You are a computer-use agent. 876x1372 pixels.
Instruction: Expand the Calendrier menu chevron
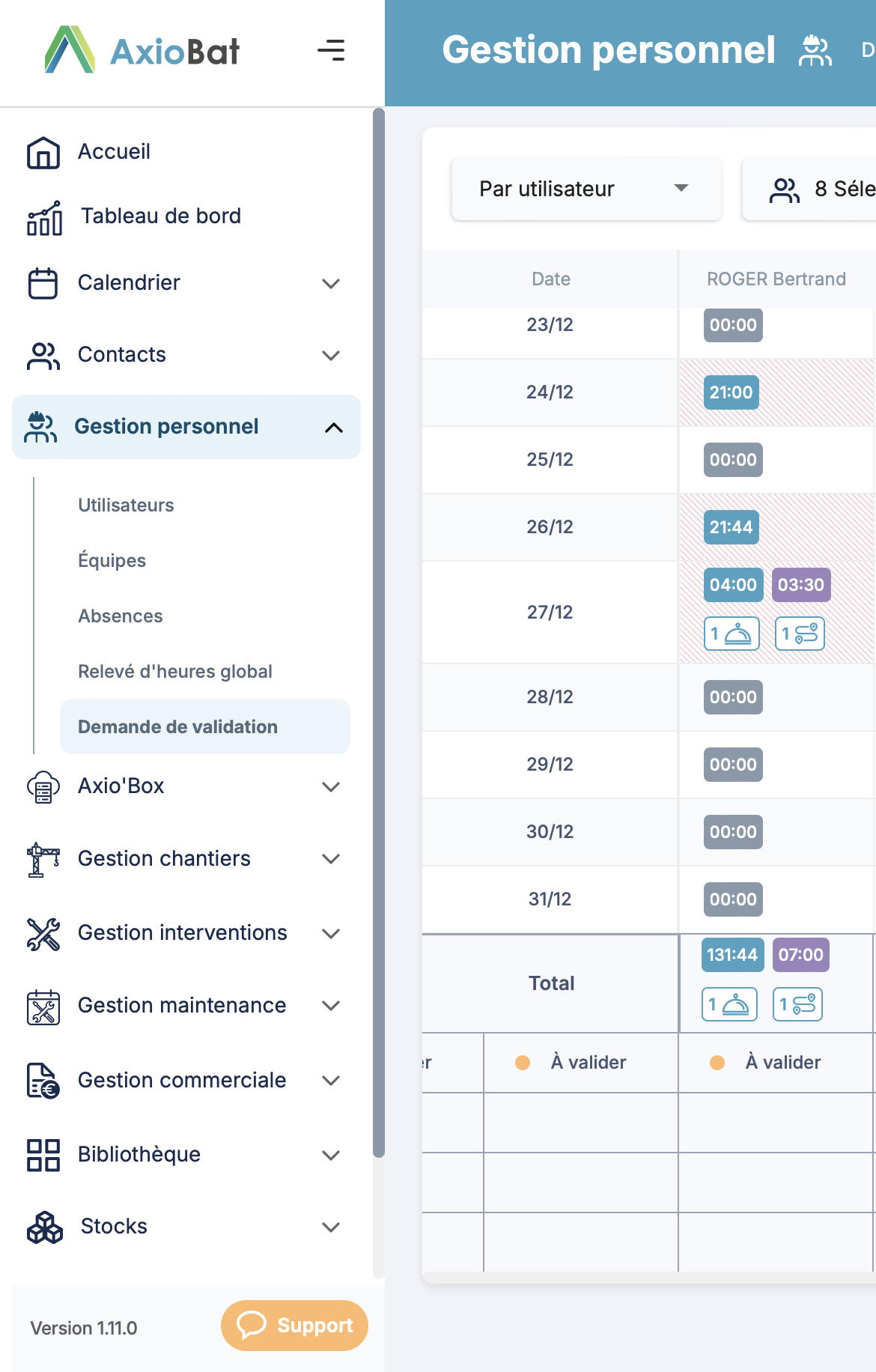[331, 283]
